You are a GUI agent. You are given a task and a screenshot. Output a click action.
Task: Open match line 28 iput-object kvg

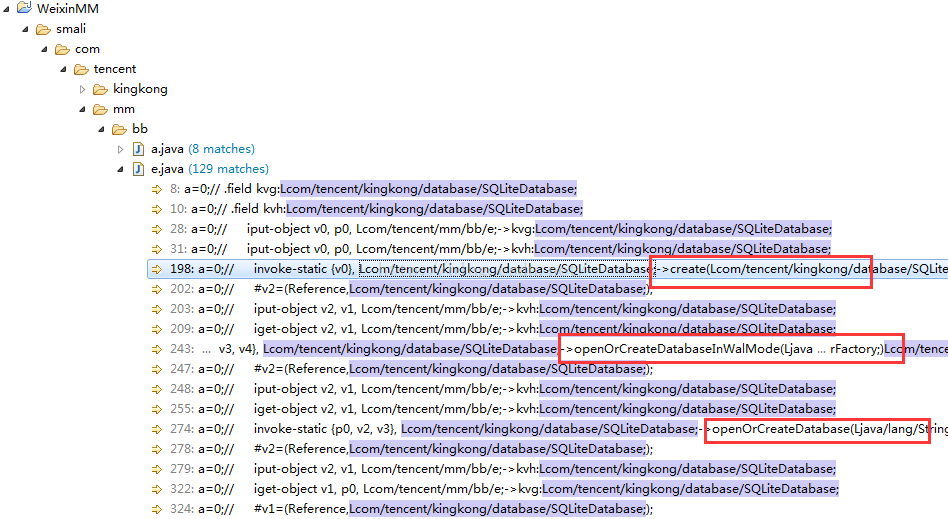click(x=501, y=229)
